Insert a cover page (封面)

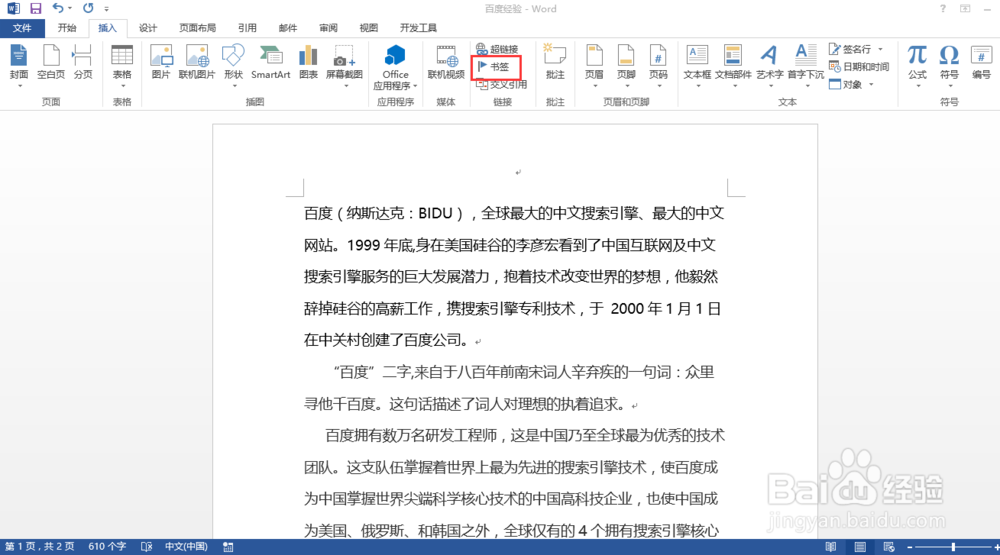point(18,64)
